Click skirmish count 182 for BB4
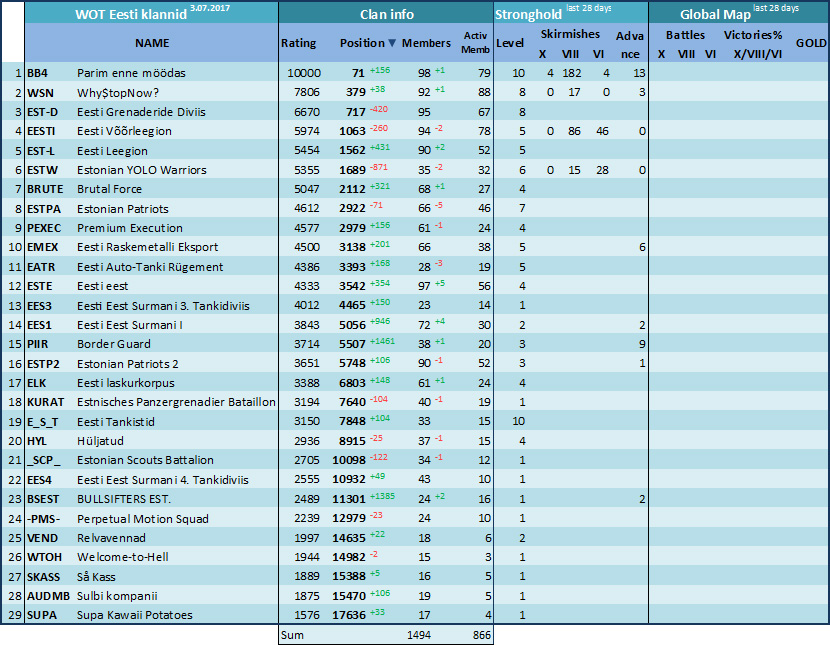Image resolution: width=830 pixels, height=645 pixels. 572,73
